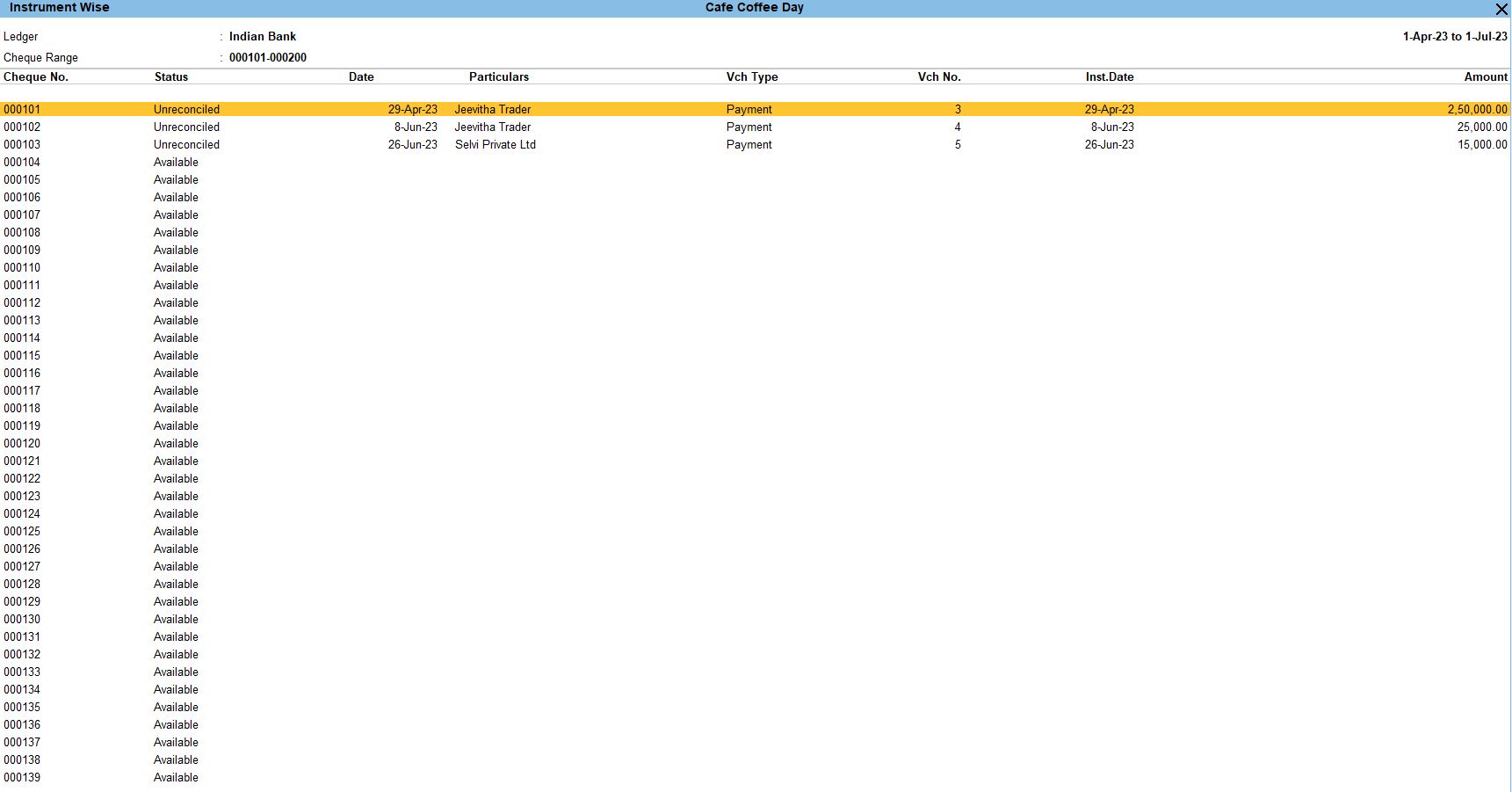Screen dimensions: 1512x792
Task: Select cheque number 000112
Action: click(x=22, y=302)
